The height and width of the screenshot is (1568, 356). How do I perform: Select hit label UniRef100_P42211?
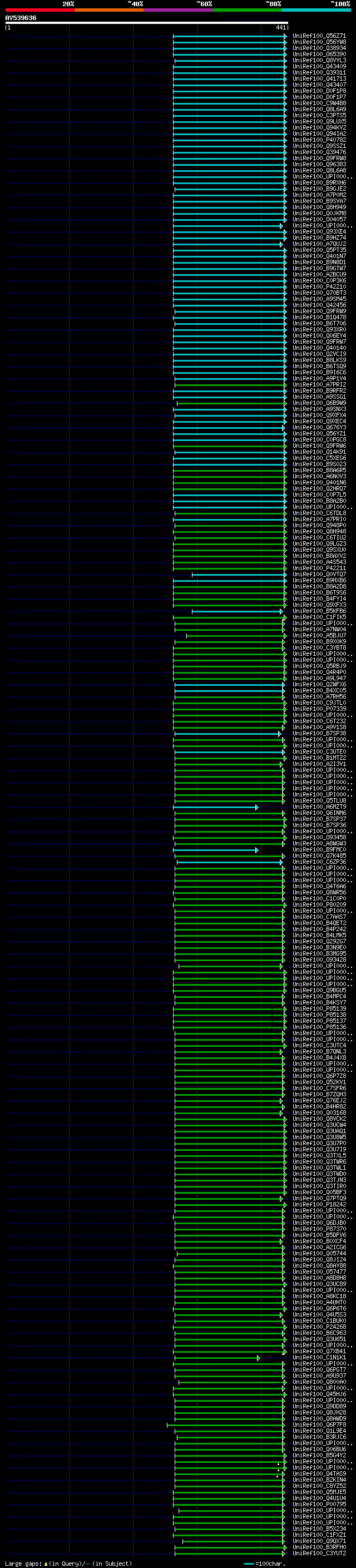pos(319,568)
